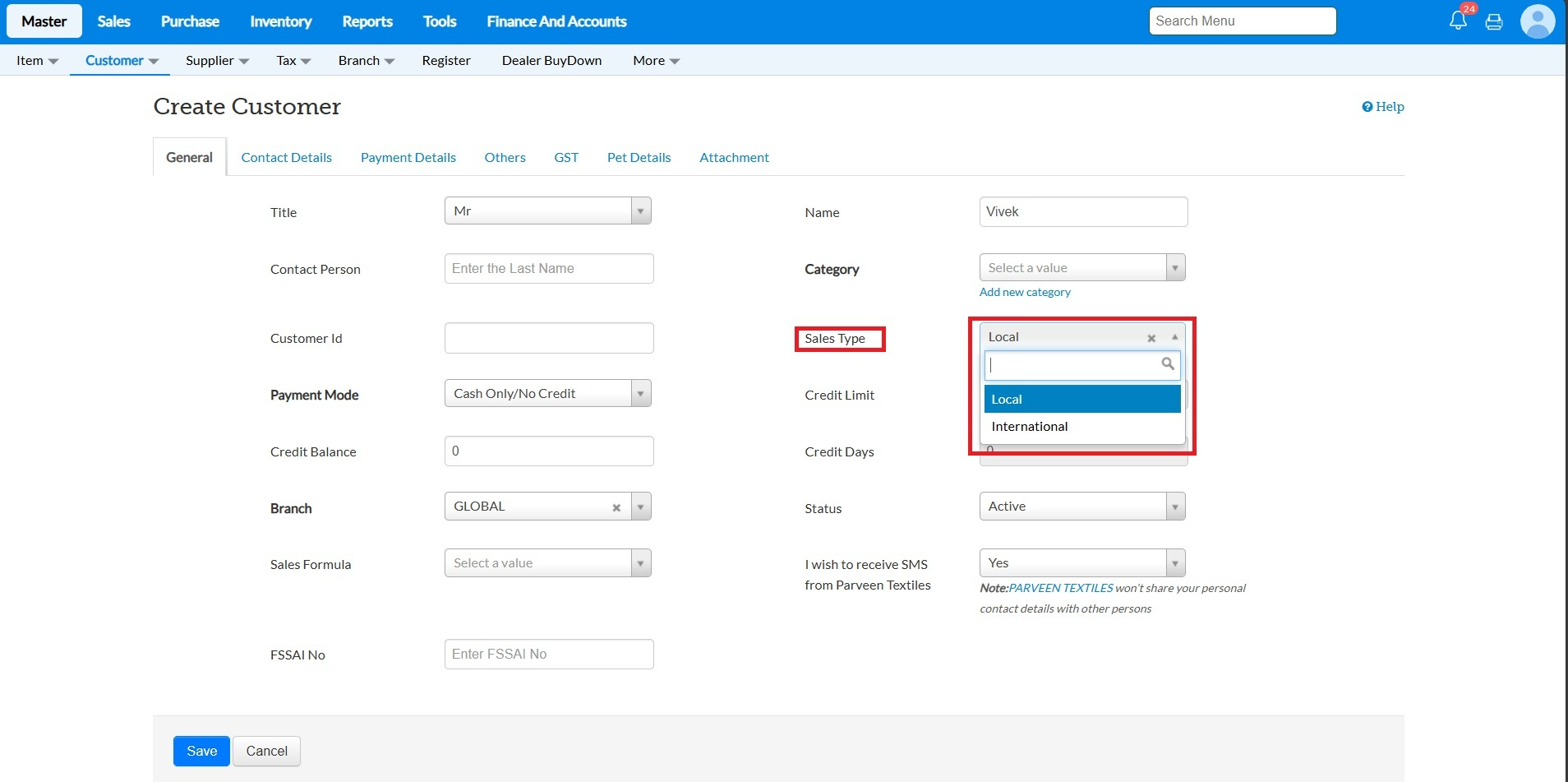This screenshot has height=782, width=1568.
Task: Expand the Title dropdown
Action: [x=641, y=211]
